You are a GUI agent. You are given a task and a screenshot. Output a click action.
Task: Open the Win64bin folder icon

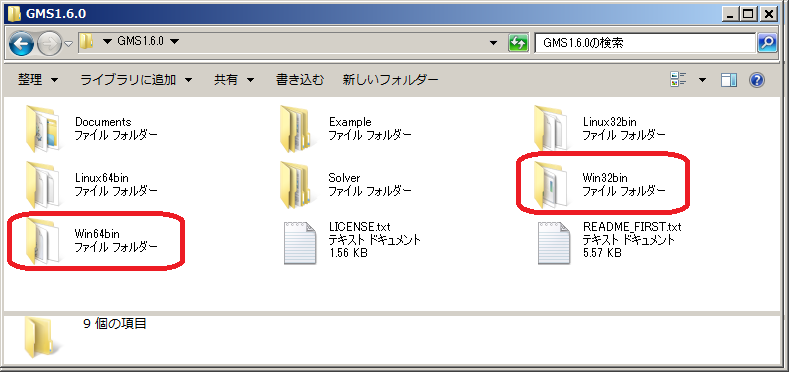point(44,241)
